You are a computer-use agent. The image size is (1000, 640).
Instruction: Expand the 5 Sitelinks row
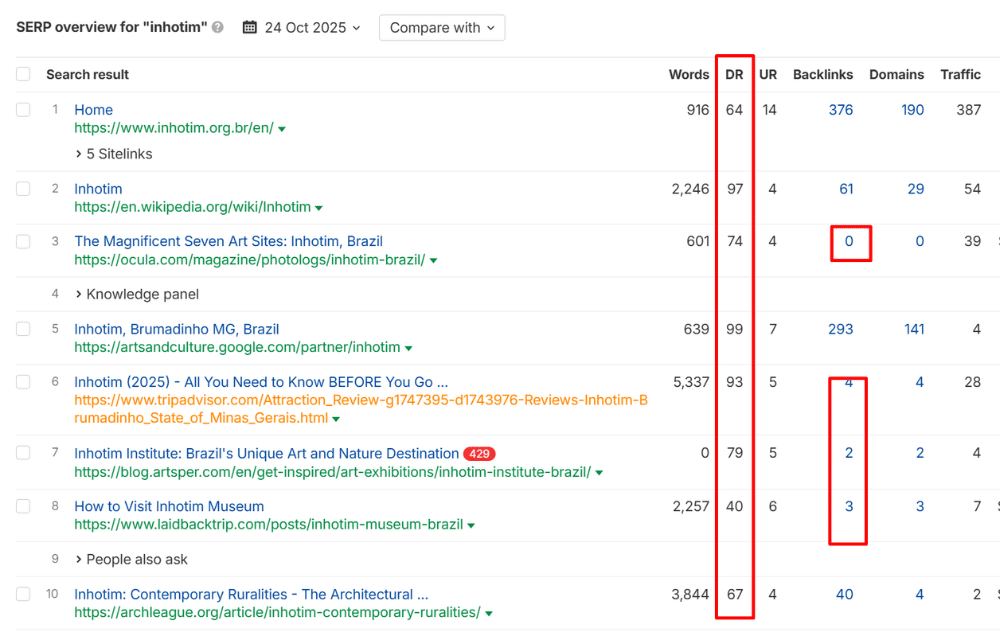(114, 154)
